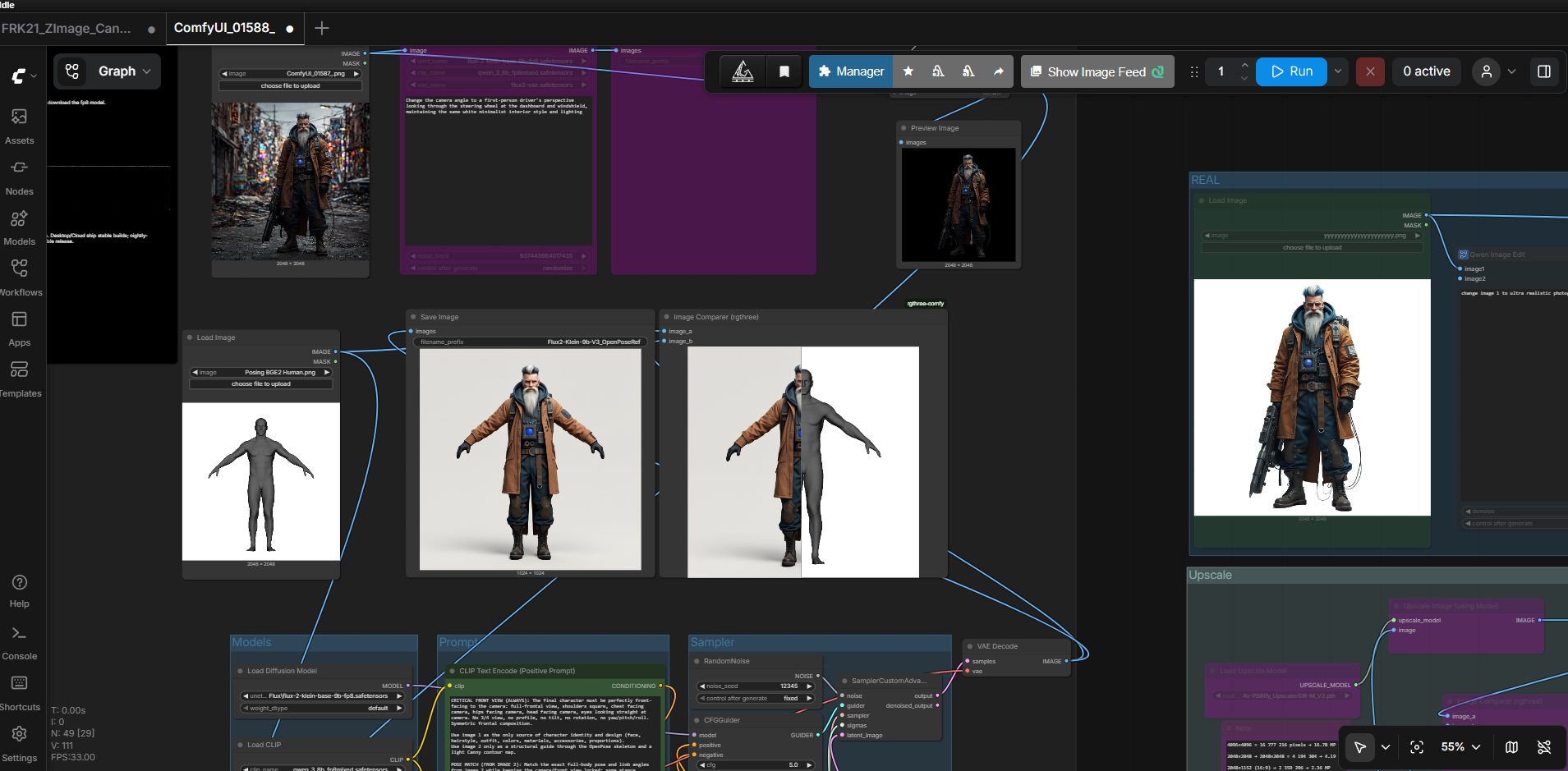Add a new workflow tab

pos(322,28)
